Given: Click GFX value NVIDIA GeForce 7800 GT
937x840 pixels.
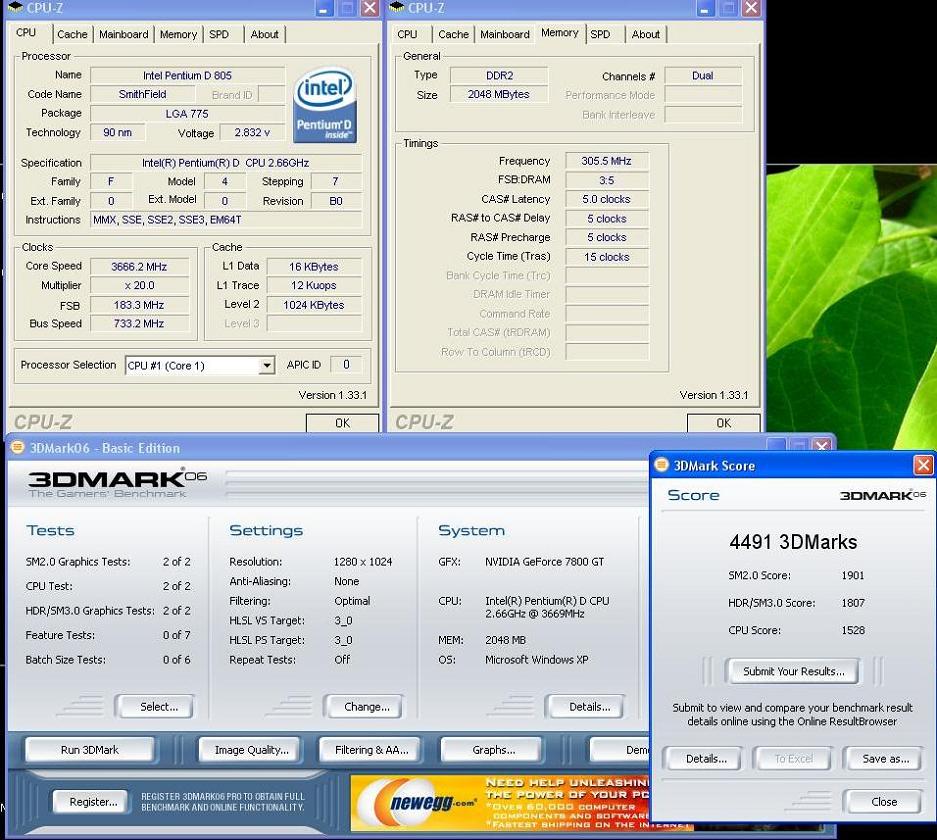Looking at the screenshot, I should click(x=544, y=562).
